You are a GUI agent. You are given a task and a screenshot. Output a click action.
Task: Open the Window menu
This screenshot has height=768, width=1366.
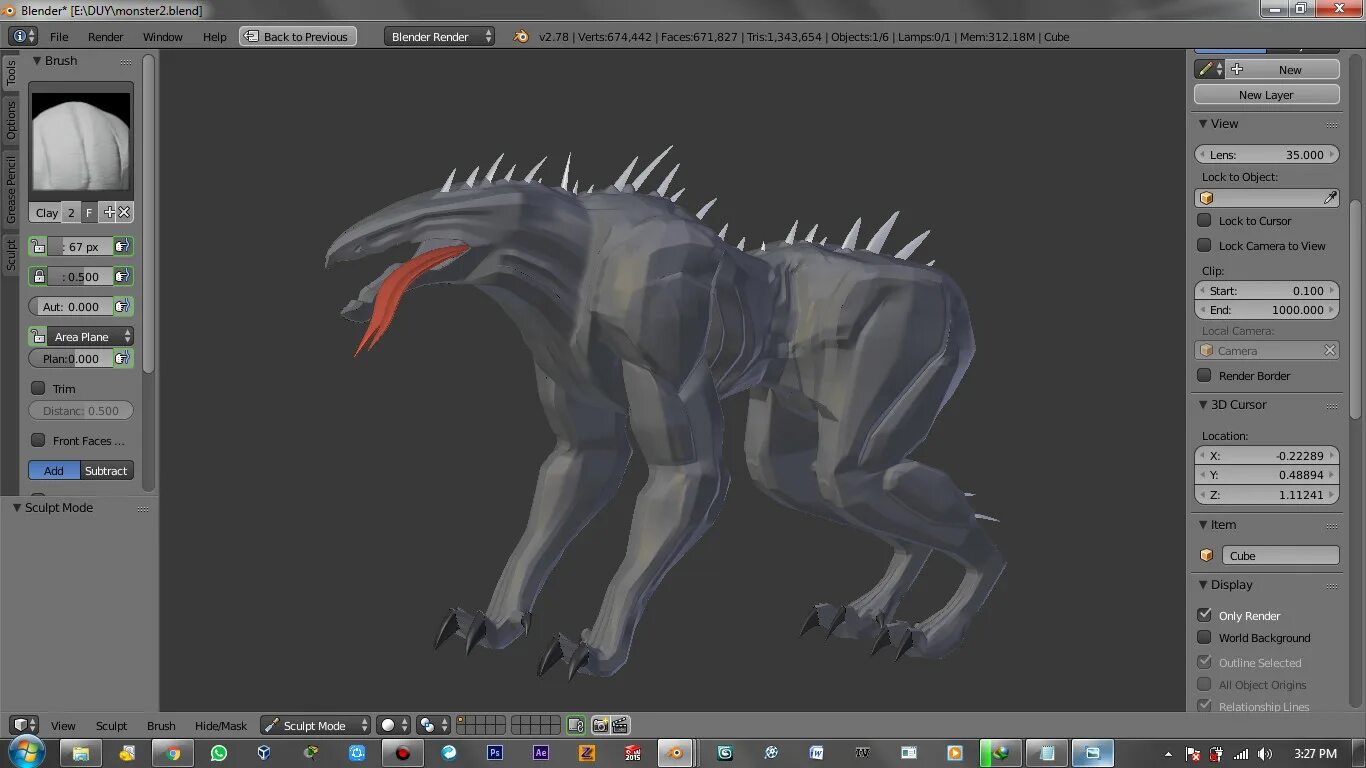[162, 37]
